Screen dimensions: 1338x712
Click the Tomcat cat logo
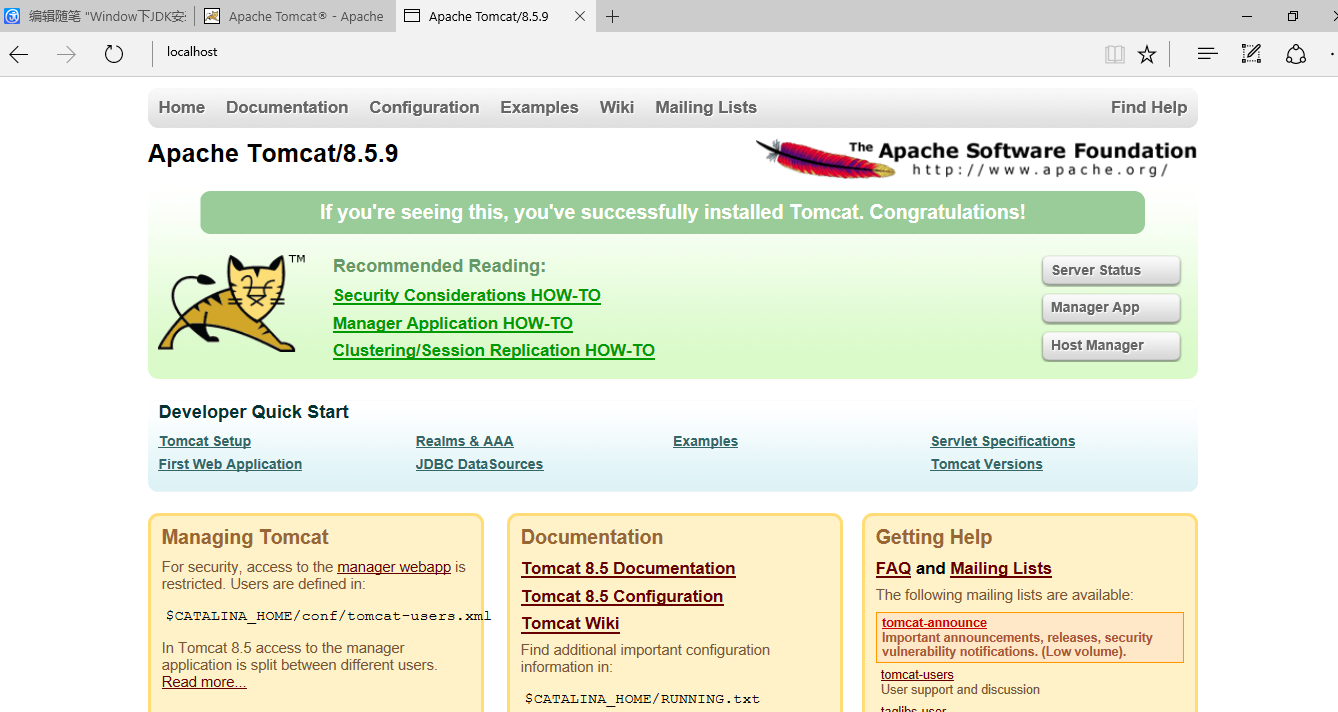click(232, 303)
